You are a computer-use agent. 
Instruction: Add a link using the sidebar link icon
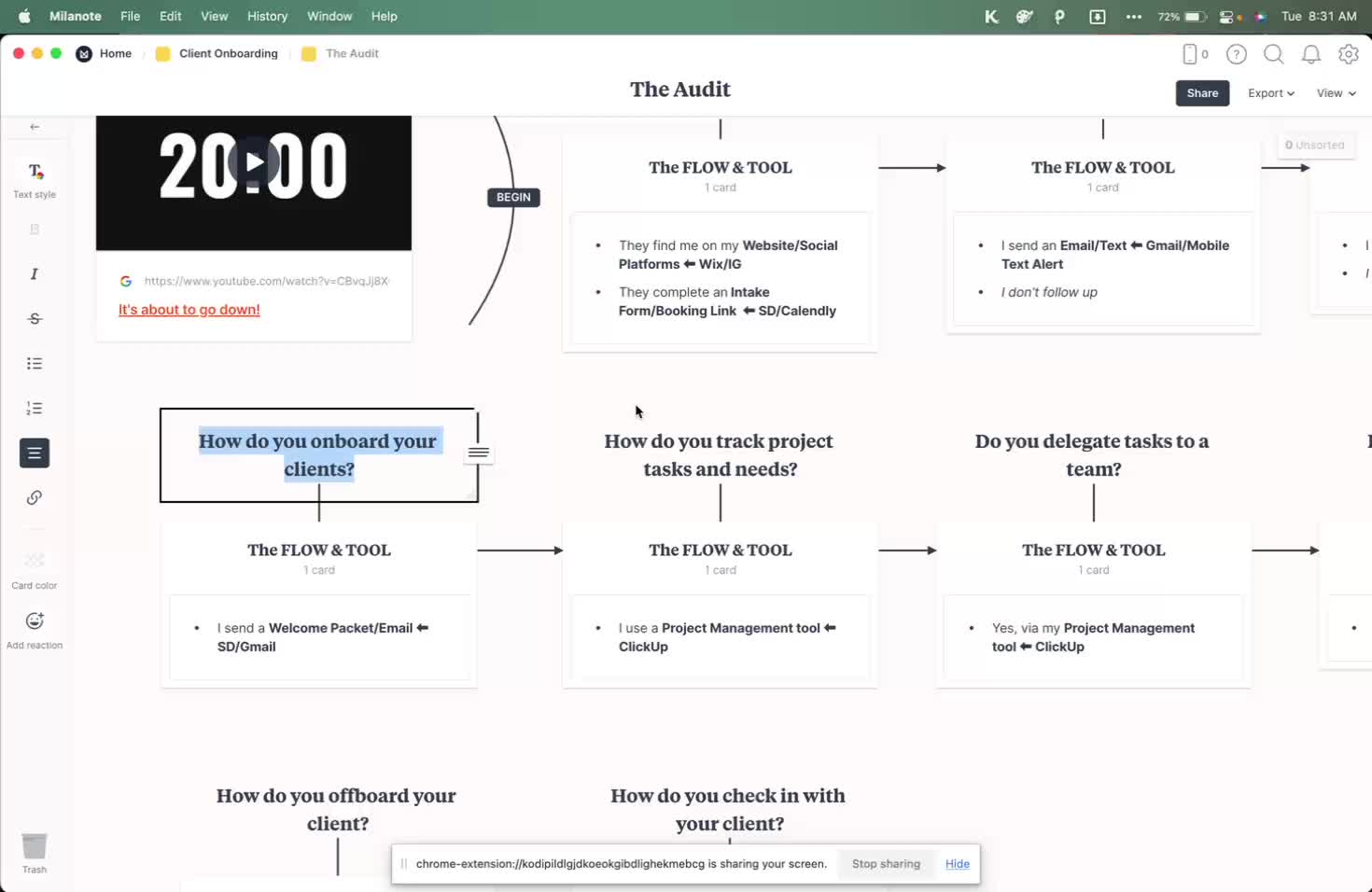(x=35, y=498)
